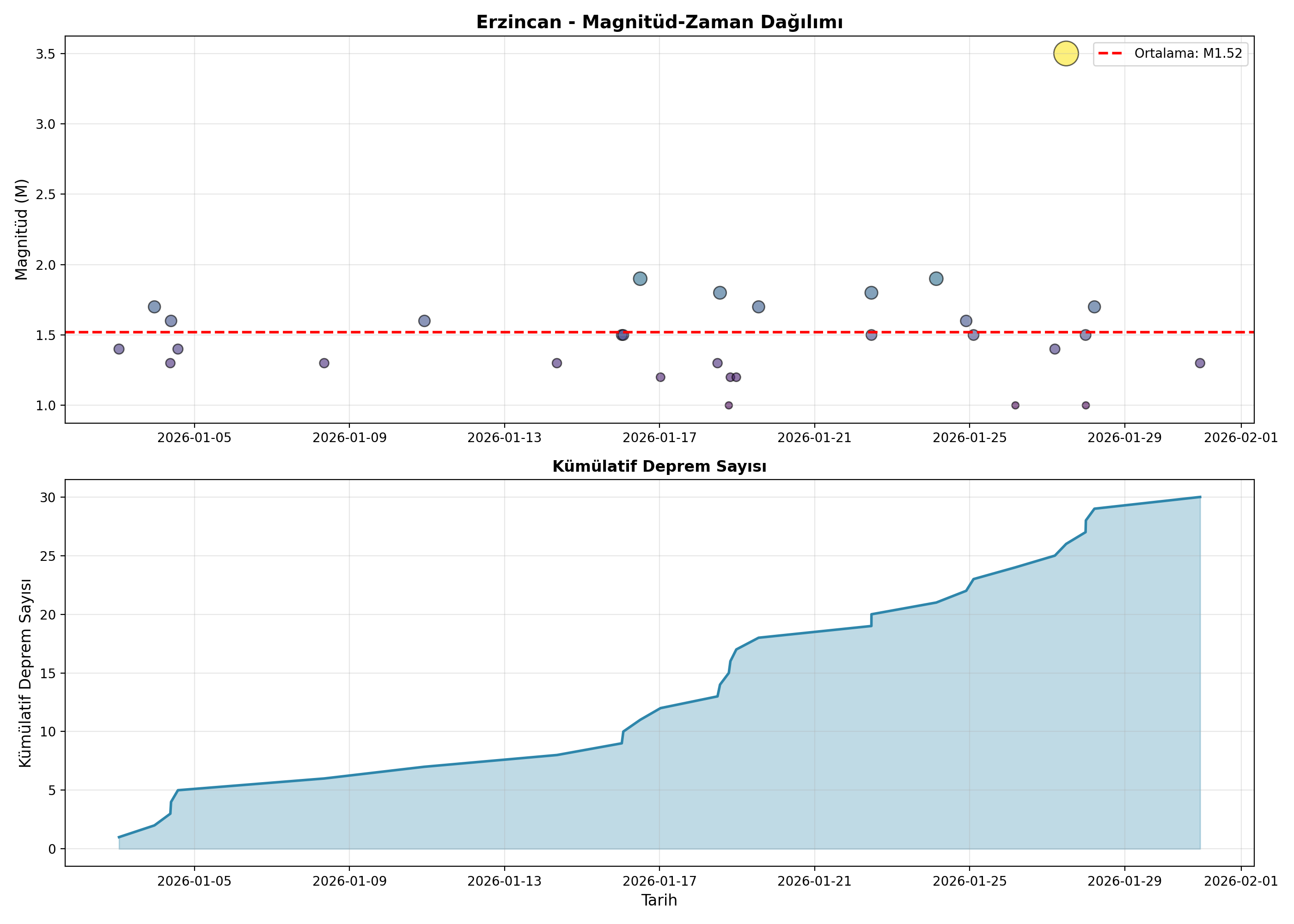The image size is (1294, 924).
Task: Select the rightmost M1.3 scatter point
Action: point(1200,363)
